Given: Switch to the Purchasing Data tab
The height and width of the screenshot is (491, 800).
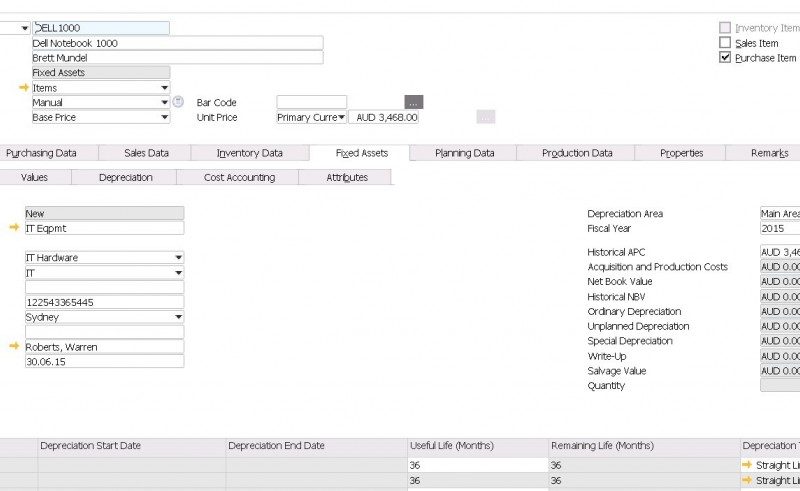Looking at the screenshot, I should [49, 153].
